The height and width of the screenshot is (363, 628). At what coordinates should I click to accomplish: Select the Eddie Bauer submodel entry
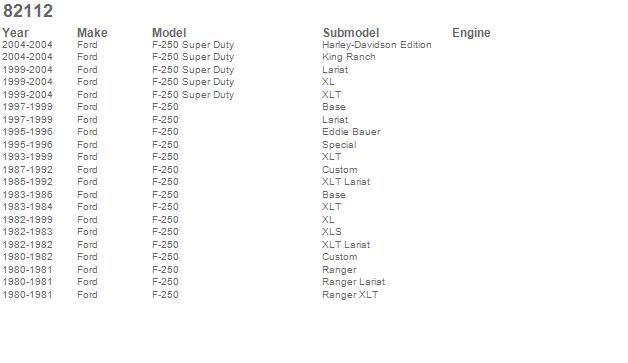pyautogui.click(x=351, y=132)
